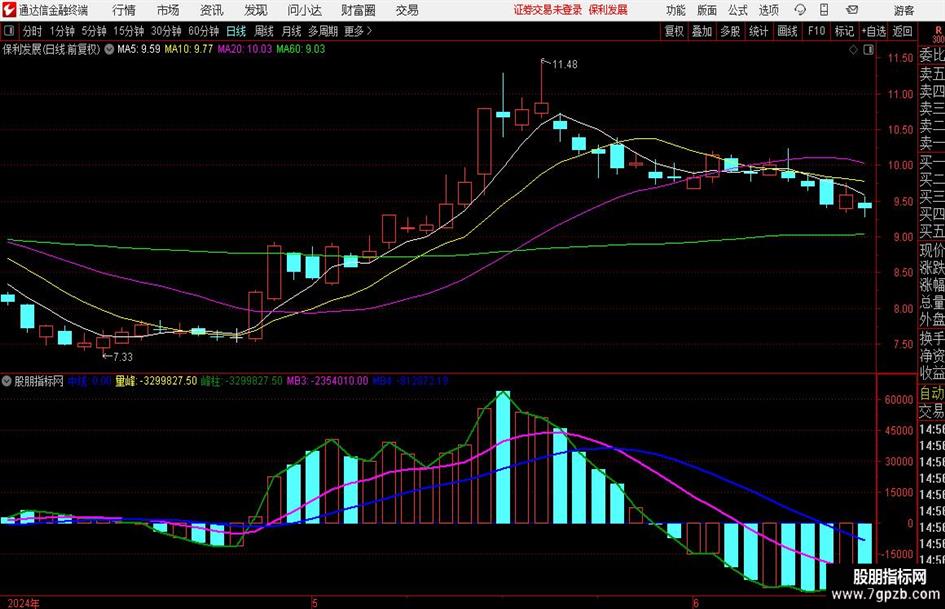
Task: Click the MA10: 9.77 indicator value
Action: tap(189, 49)
